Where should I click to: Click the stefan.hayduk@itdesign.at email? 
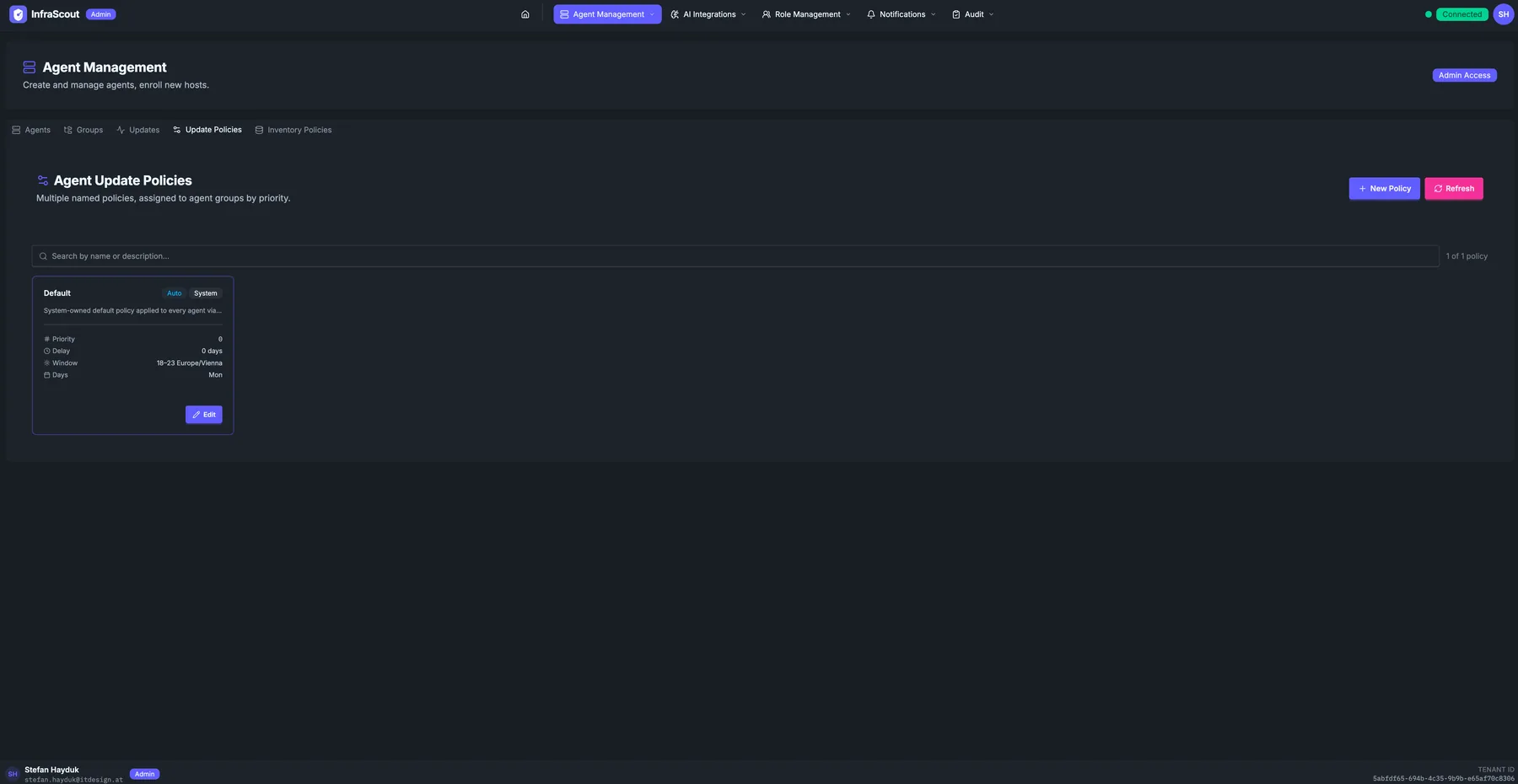pyautogui.click(x=73, y=780)
